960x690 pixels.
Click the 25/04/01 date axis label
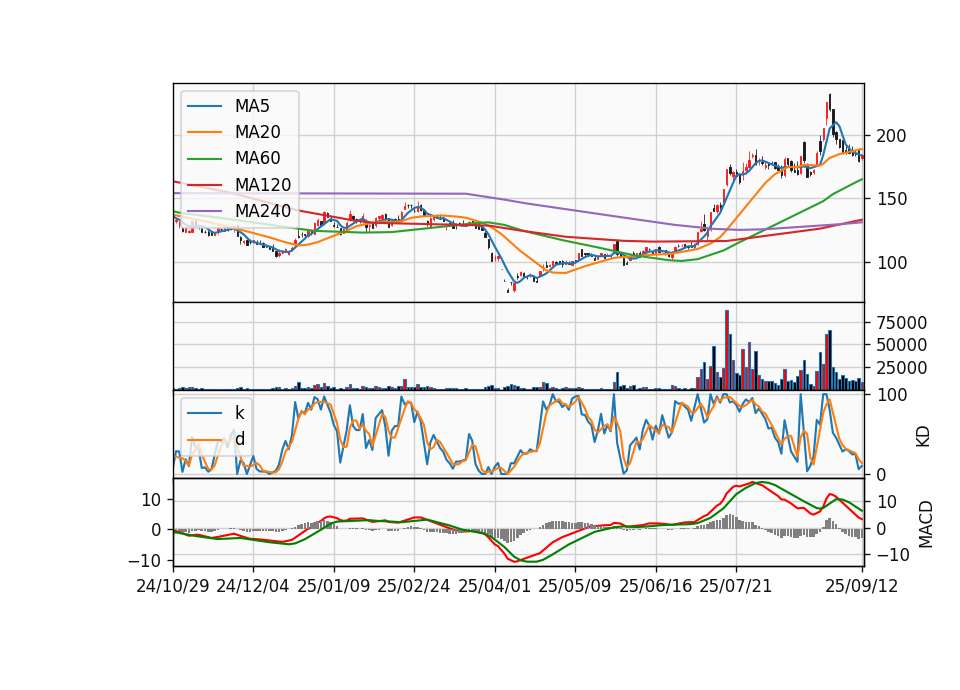tap(494, 586)
